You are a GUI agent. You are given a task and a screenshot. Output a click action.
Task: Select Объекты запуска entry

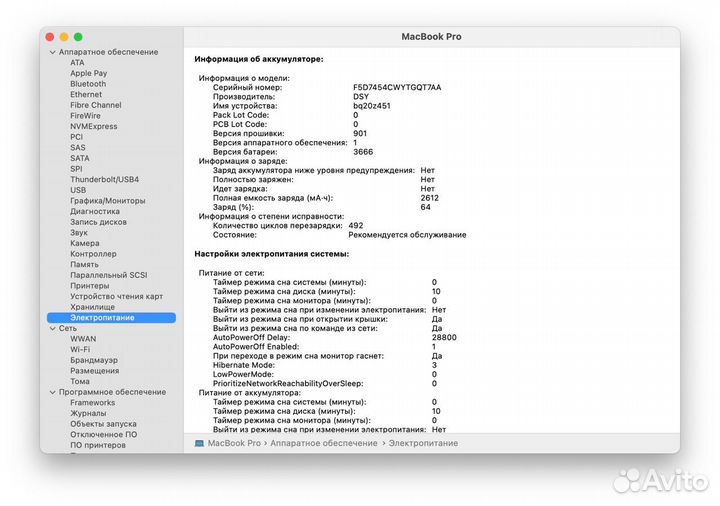[x=103, y=424]
